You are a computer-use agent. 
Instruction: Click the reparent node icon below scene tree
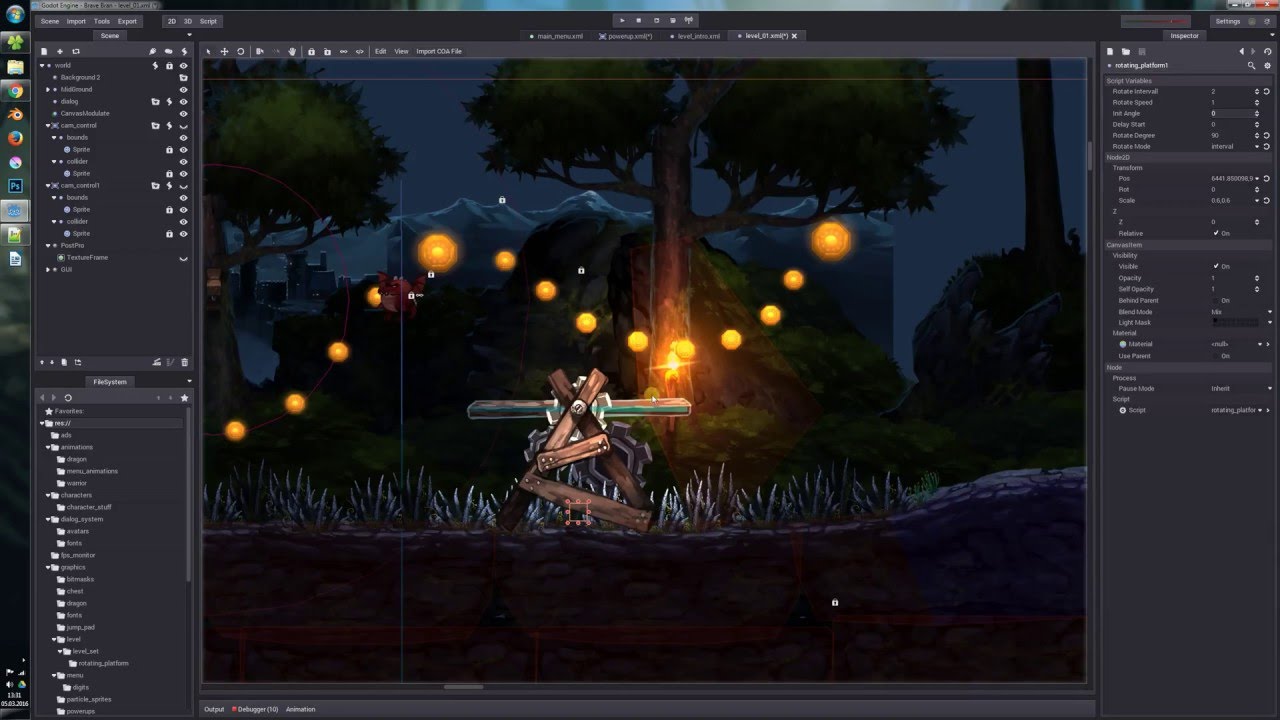tap(78, 362)
